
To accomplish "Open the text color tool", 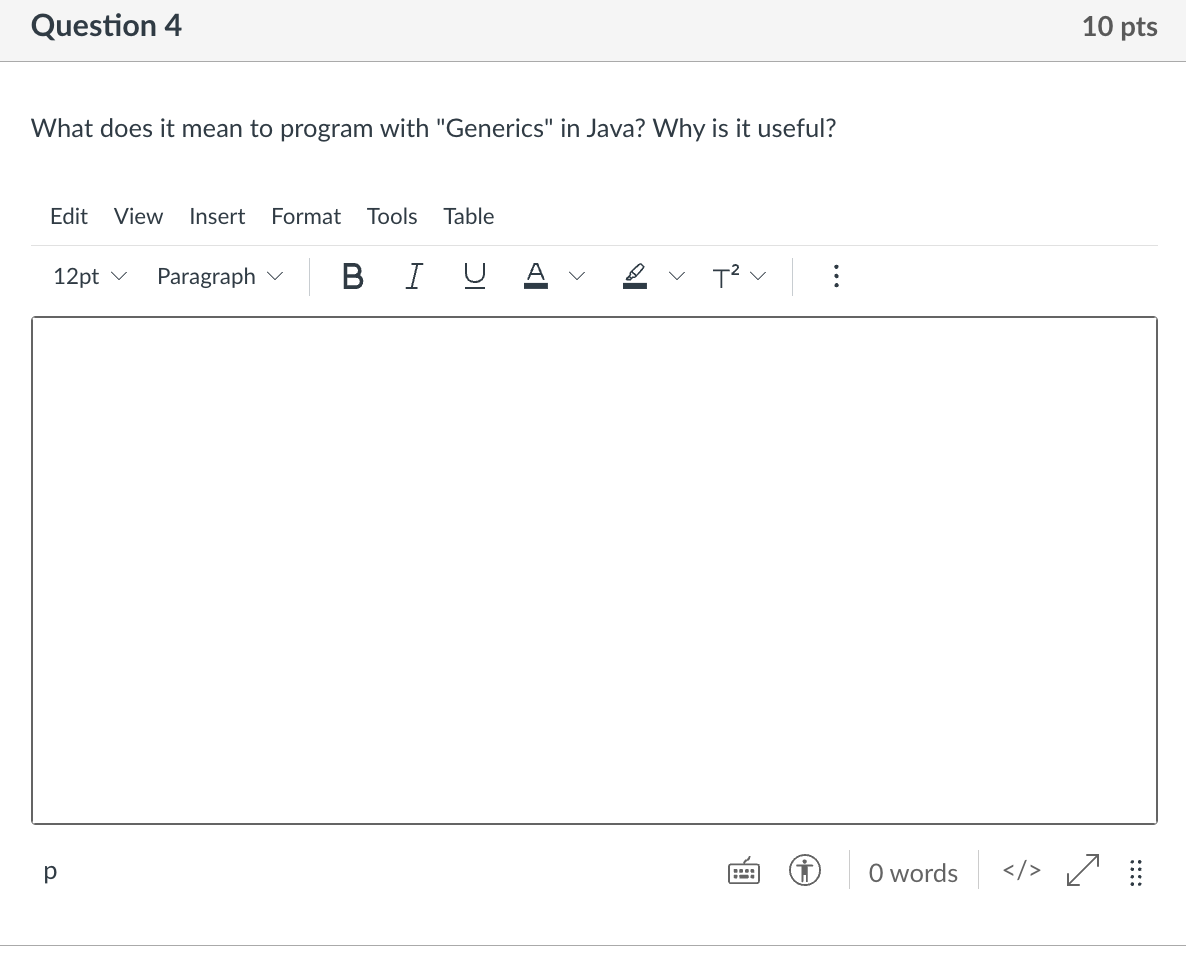I will click(x=536, y=276).
